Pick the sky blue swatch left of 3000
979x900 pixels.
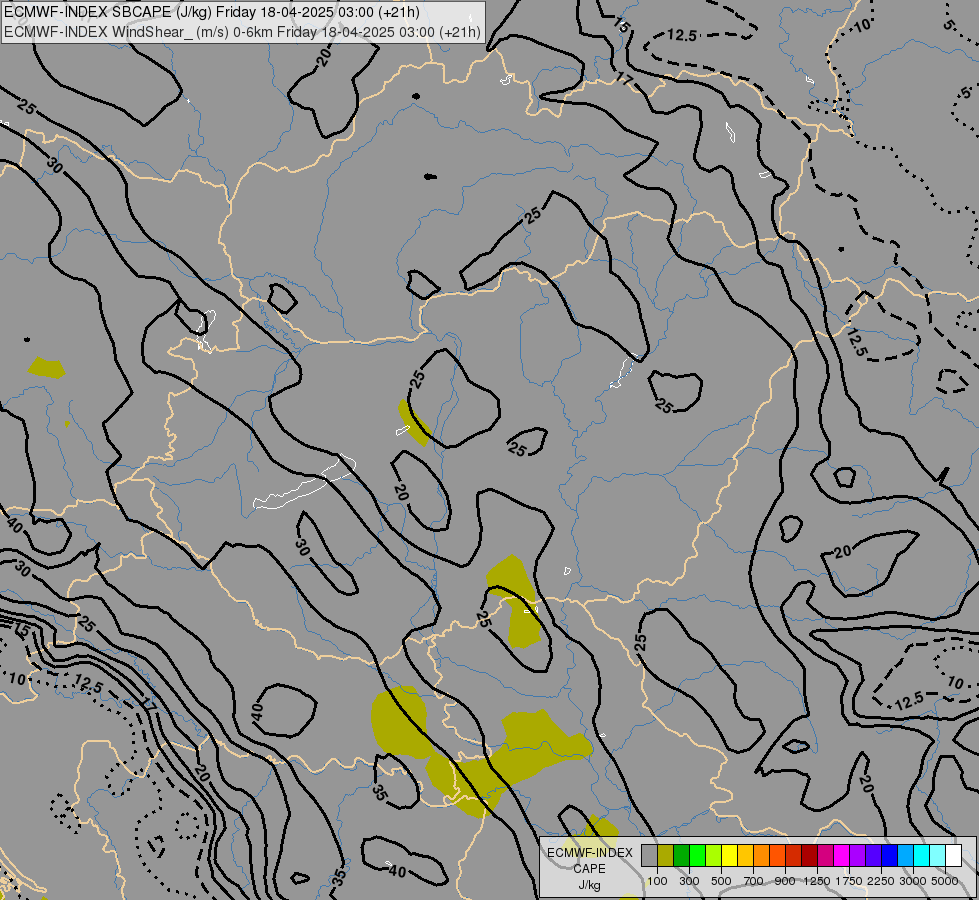(905, 855)
